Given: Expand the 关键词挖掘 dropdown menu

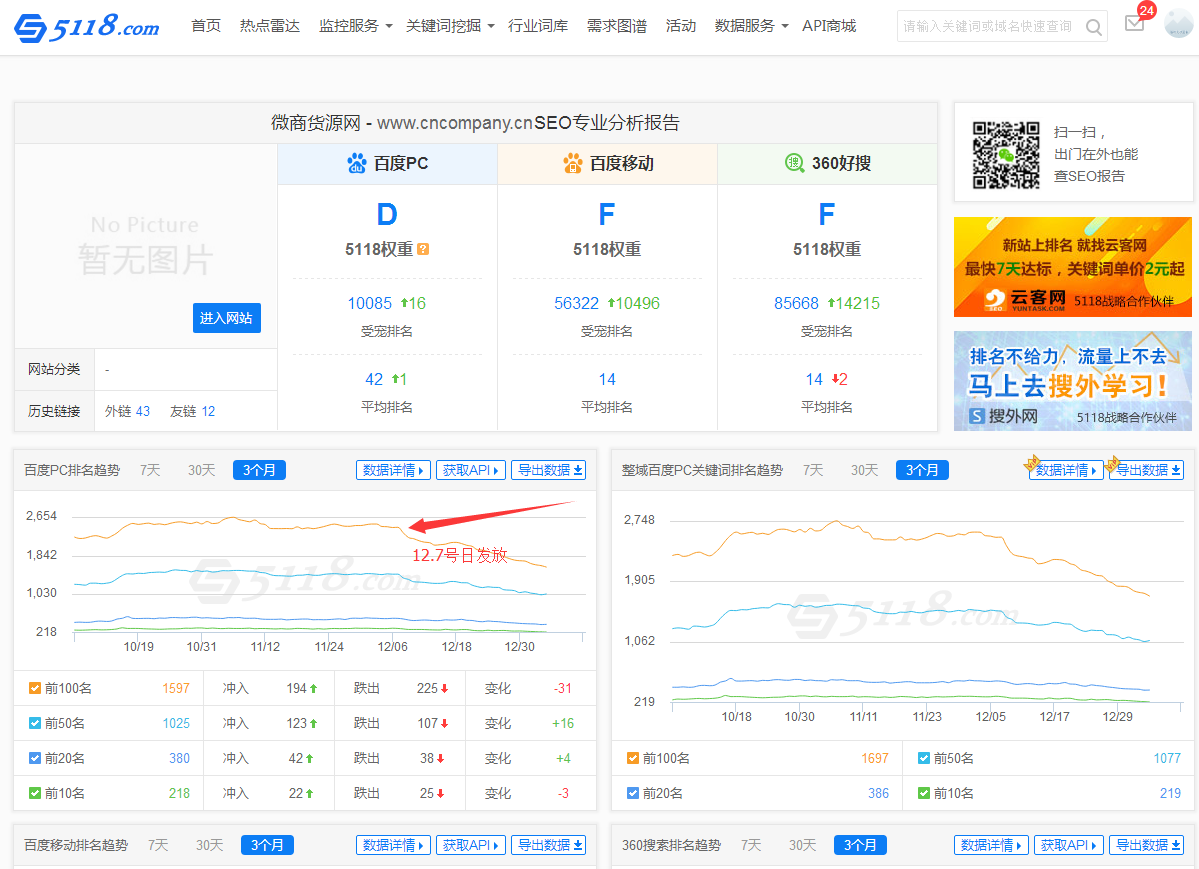Looking at the screenshot, I should click(x=450, y=26).
